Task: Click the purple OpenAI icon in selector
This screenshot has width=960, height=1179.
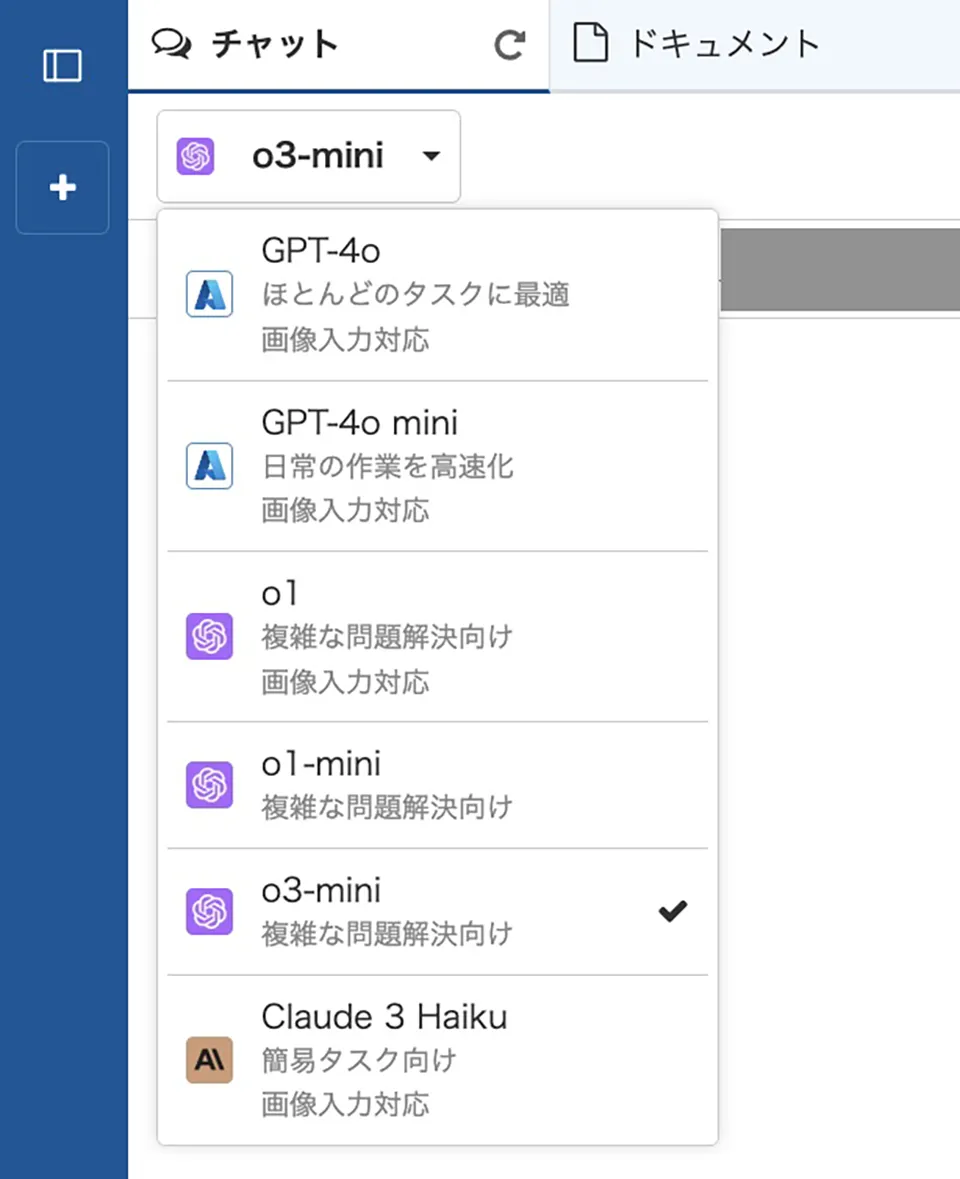Action: click(x=195, y=156)
